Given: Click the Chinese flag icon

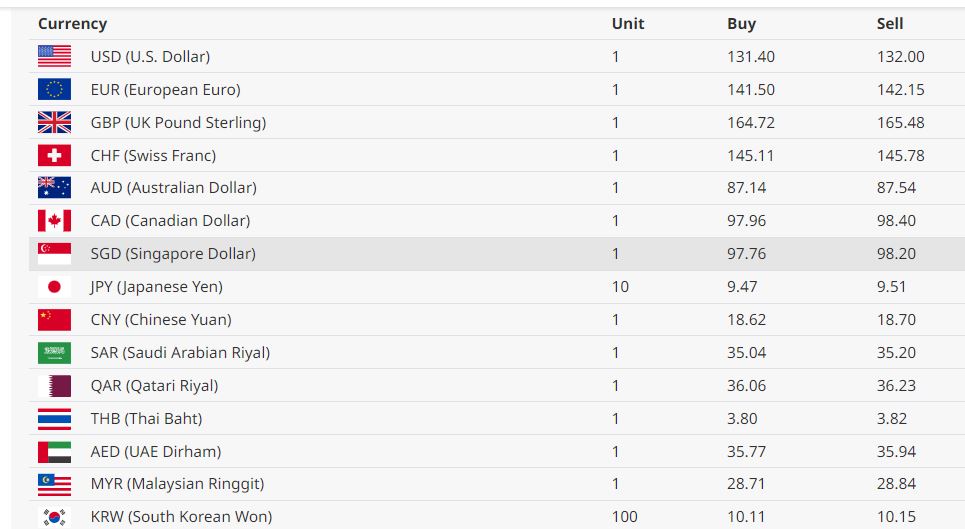Looking at the screenshot, I should coord(54,320).
